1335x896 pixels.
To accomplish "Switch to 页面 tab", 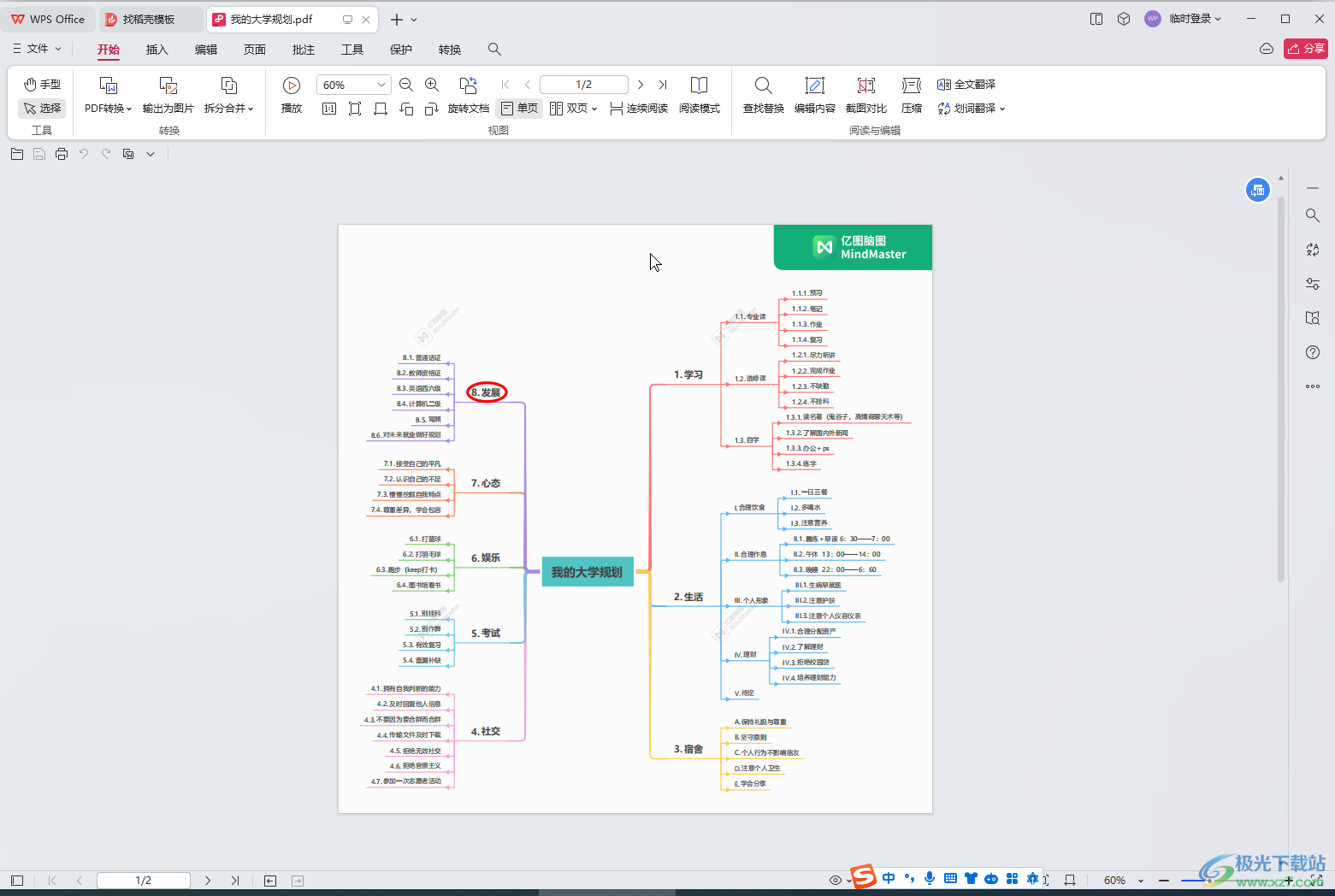I will point(255,50).
